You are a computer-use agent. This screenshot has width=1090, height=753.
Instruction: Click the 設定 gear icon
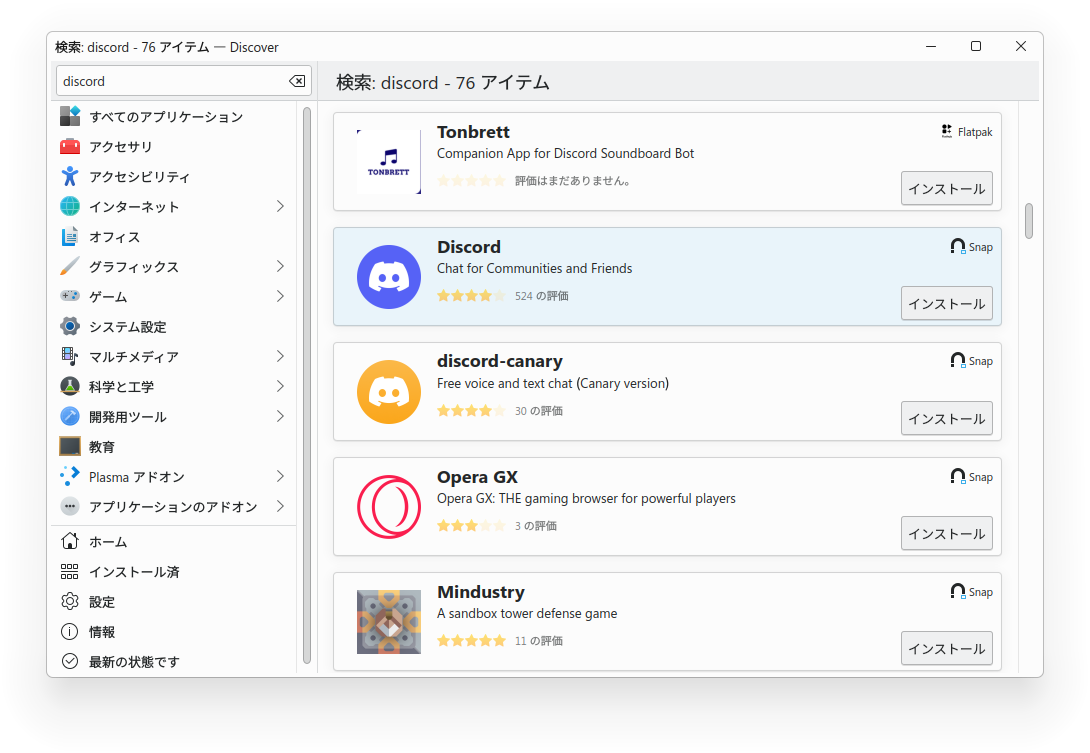pyautogui.click(x=70, y=601)
